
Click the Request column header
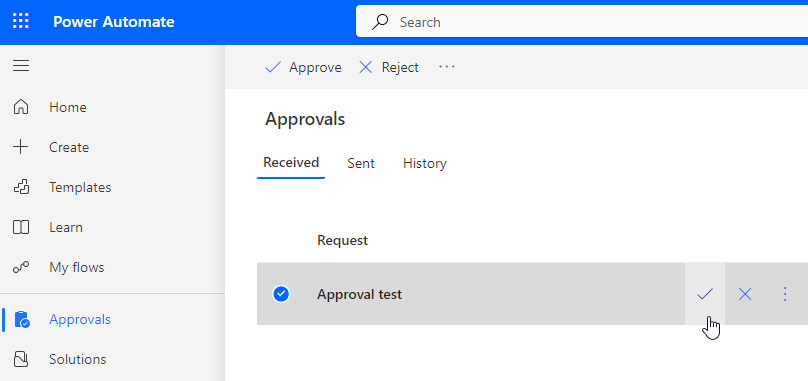point(343,240)
